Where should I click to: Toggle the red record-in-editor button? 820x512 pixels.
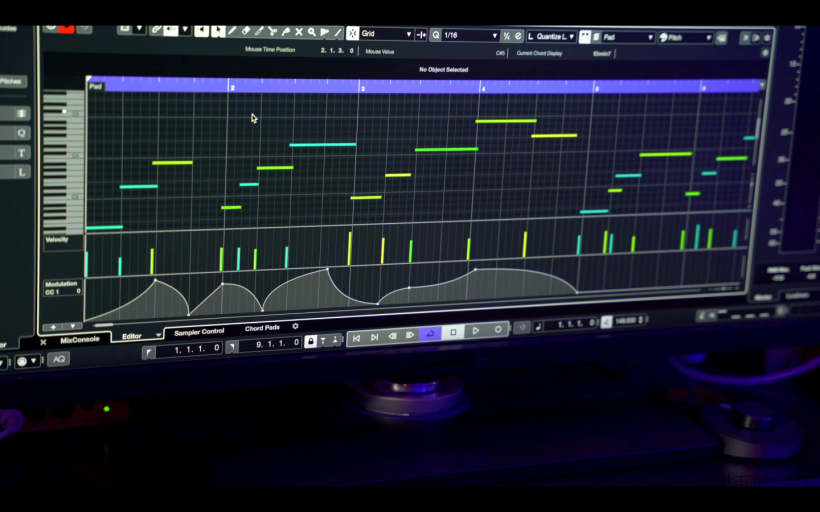[x=66, y=29]
